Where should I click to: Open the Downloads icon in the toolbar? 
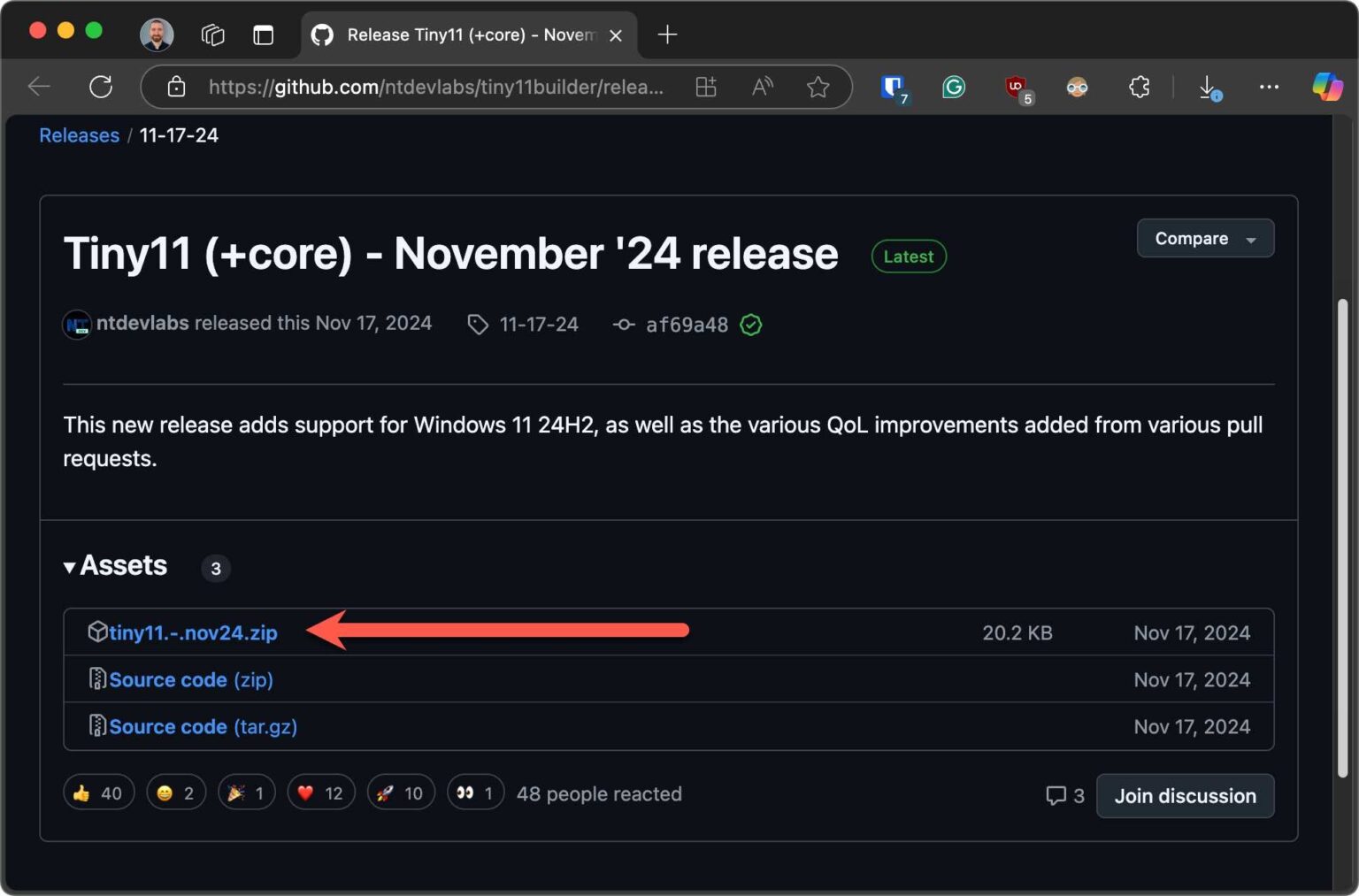(1209, 87)
